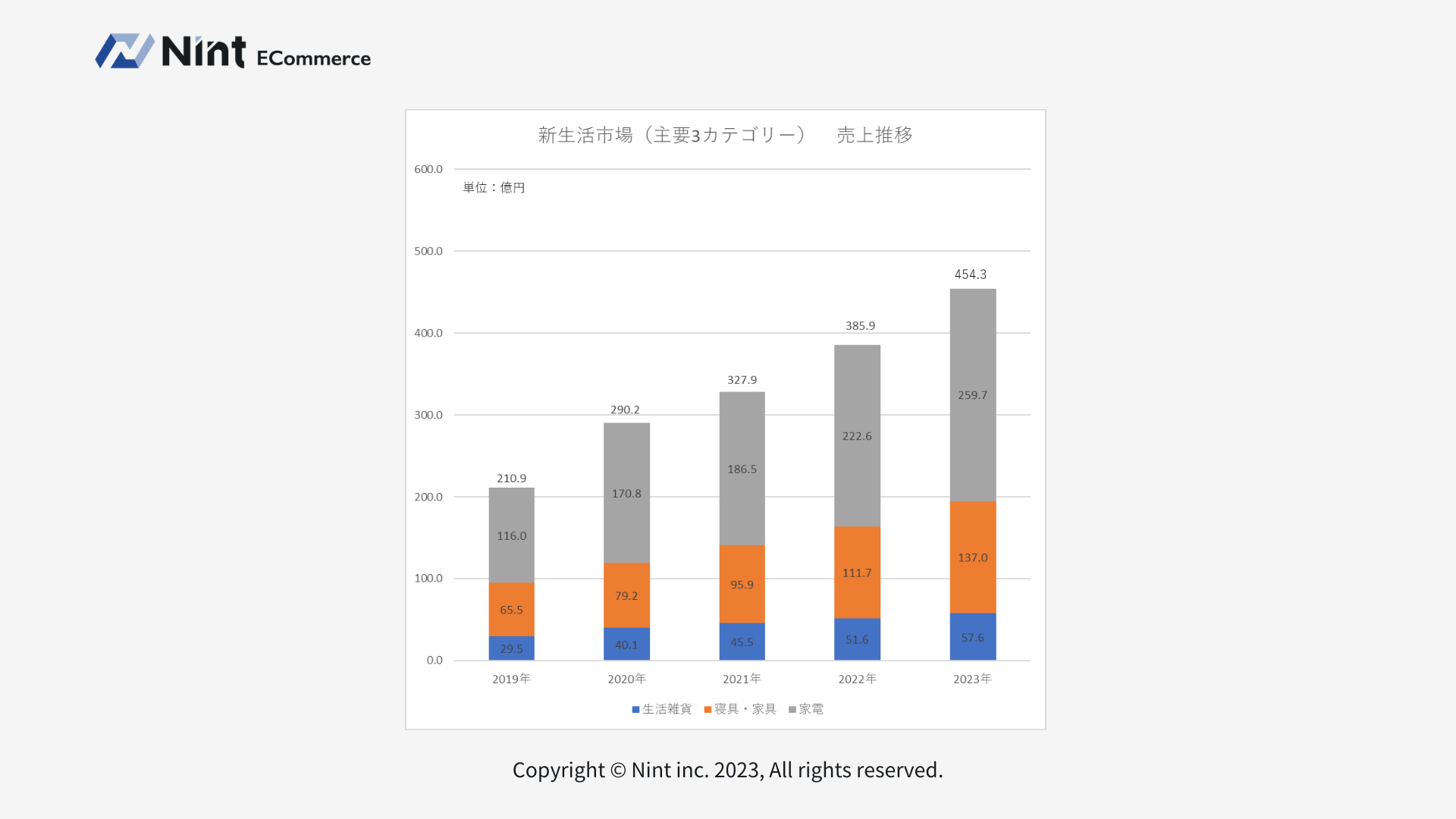Click the 2022年 blue segment 51.6
The width and height of the screenshot is (1456, 819).
coord(857,640)
